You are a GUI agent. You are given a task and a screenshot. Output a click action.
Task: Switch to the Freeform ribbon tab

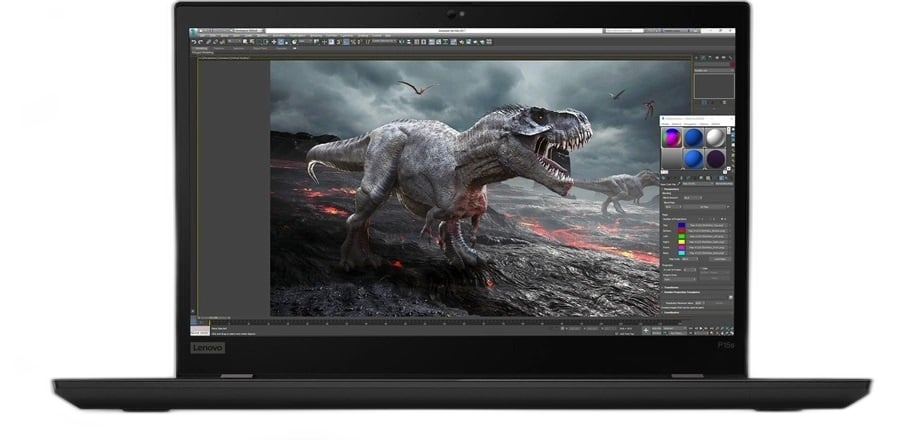click(x=219, y=49)
